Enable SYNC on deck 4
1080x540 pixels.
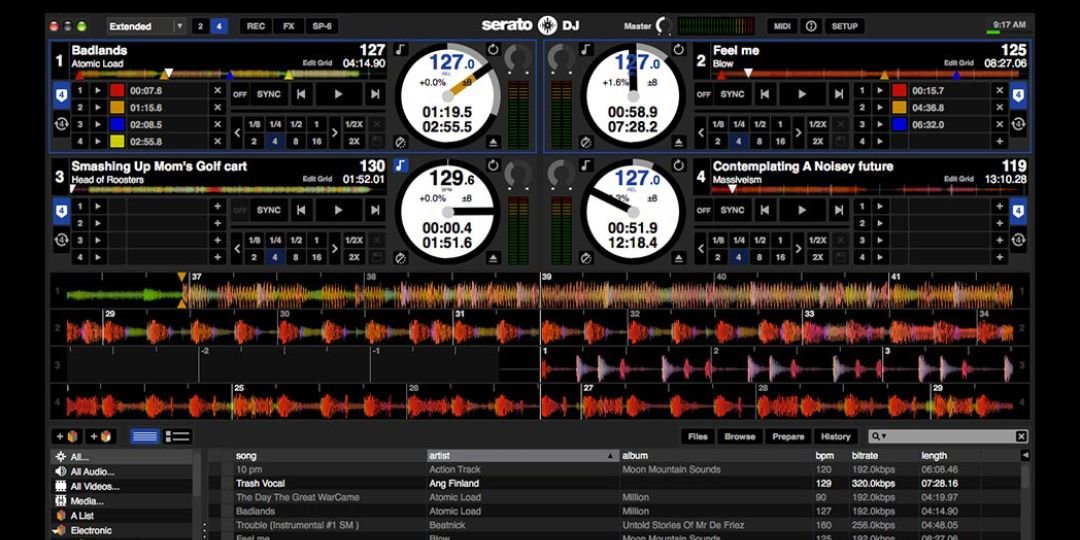pyautogui.click(x=732, y=210)
